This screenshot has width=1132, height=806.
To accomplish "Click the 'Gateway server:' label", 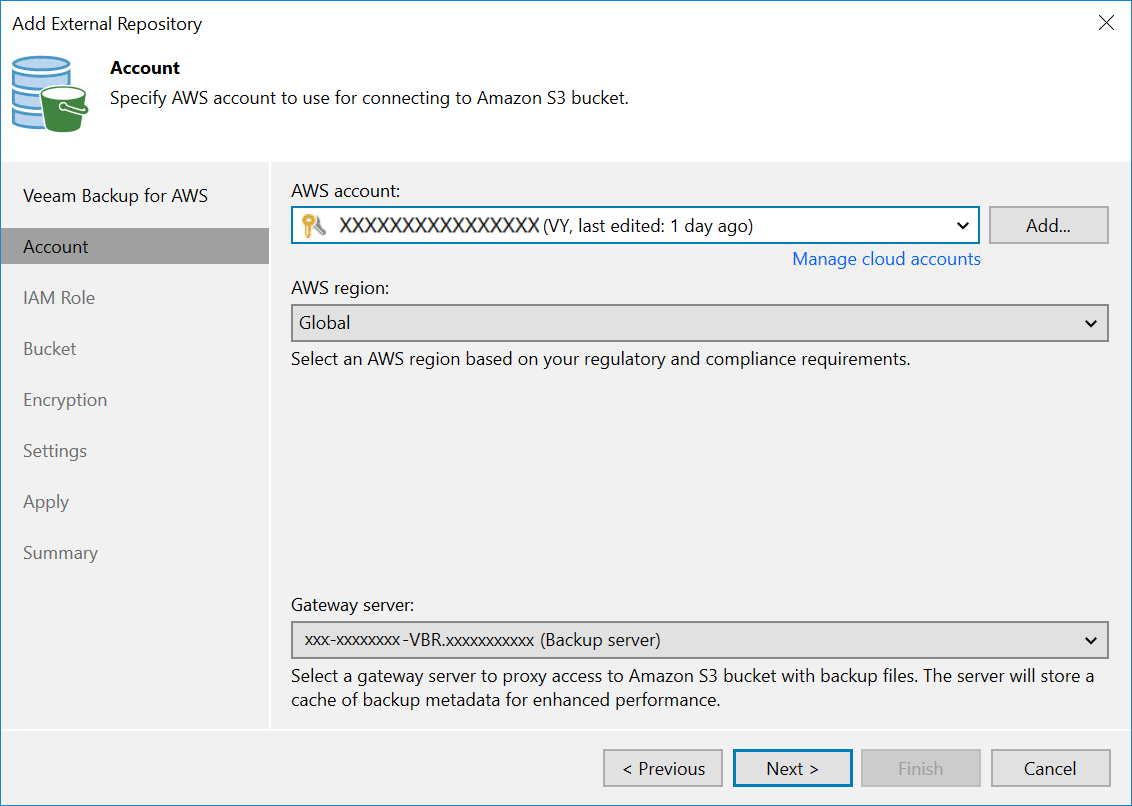I will click(x=352, y=605).
